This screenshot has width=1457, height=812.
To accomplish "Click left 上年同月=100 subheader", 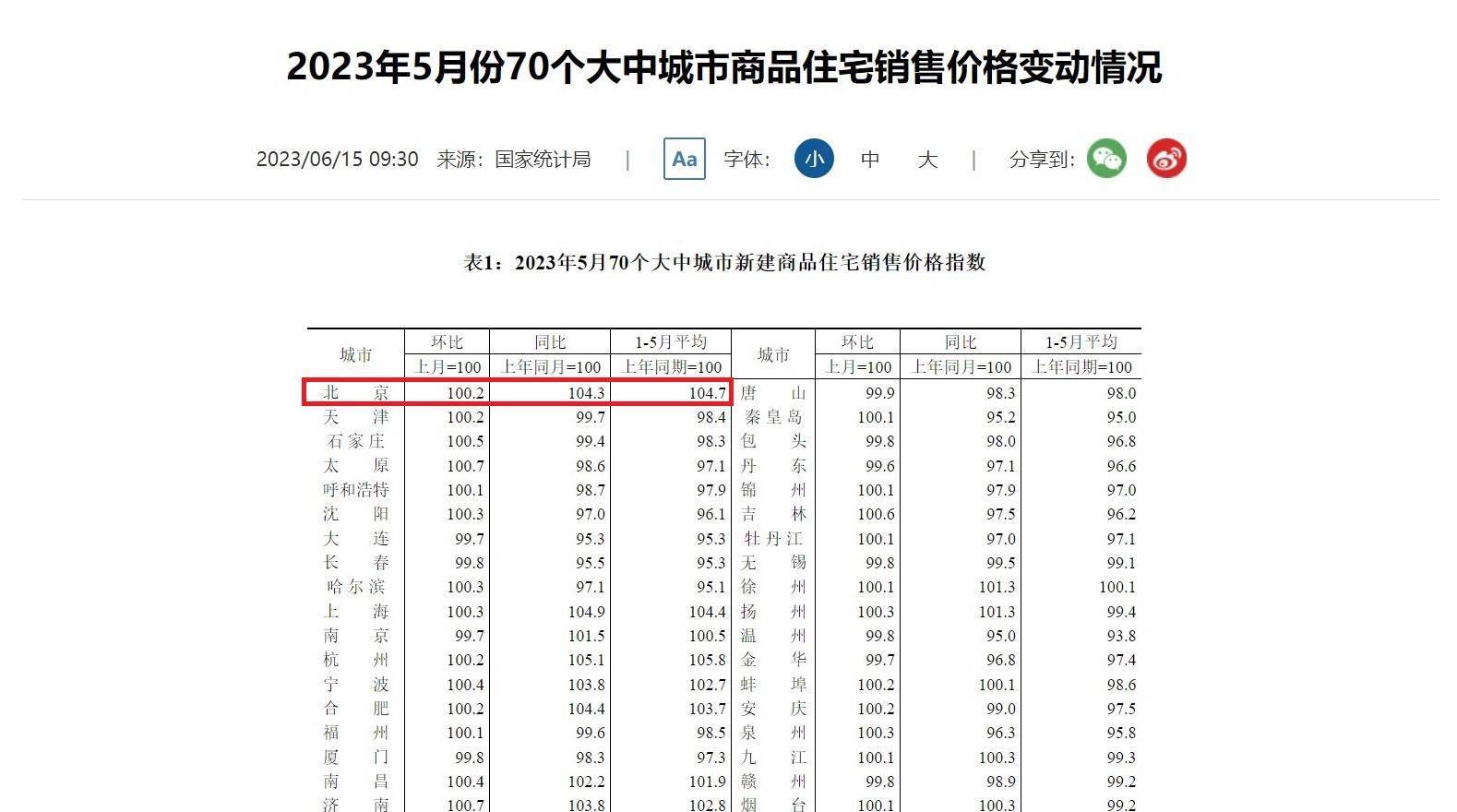I will coord(551,366).
